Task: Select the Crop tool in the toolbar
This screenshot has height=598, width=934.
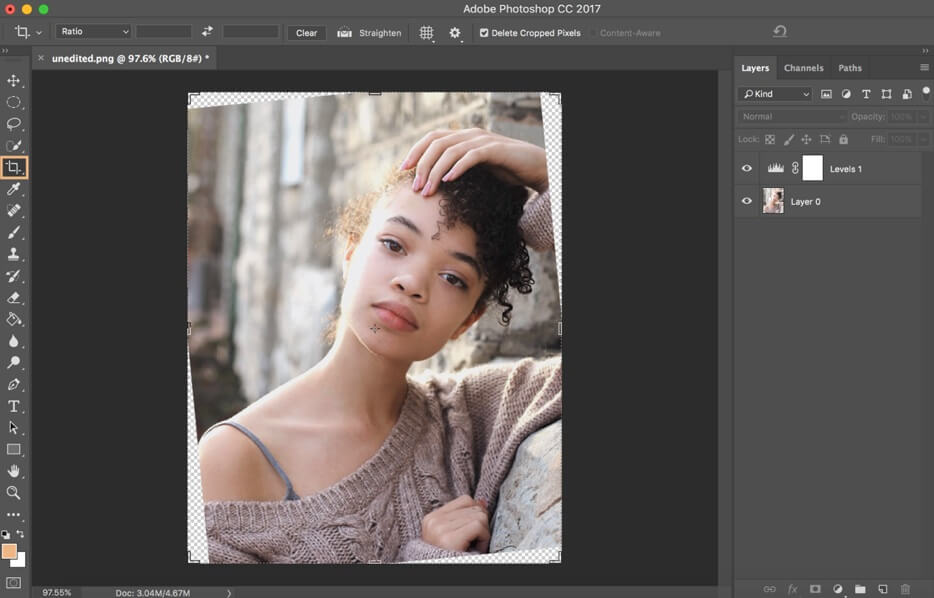Action: pyautogui.click(x=14, y=167)
